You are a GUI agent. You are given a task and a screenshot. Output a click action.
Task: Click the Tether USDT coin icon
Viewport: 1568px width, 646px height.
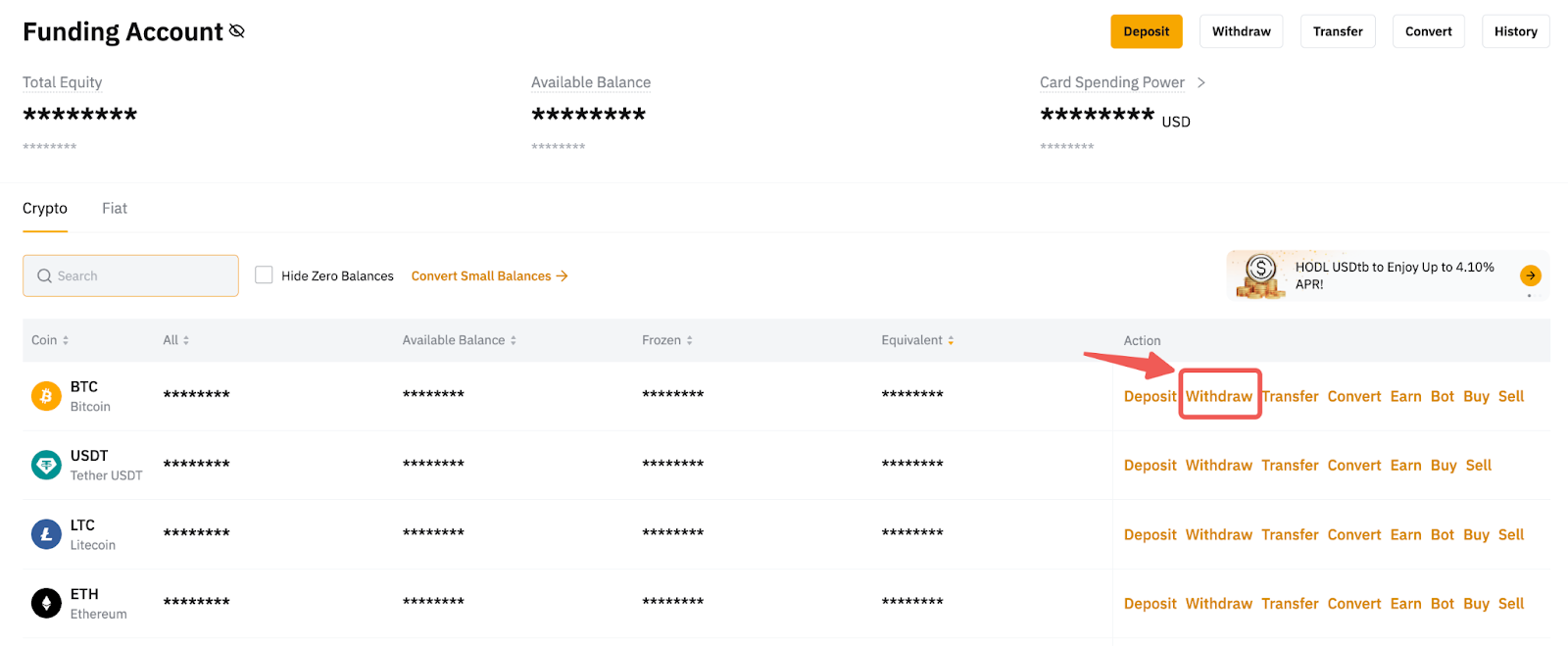46,465
